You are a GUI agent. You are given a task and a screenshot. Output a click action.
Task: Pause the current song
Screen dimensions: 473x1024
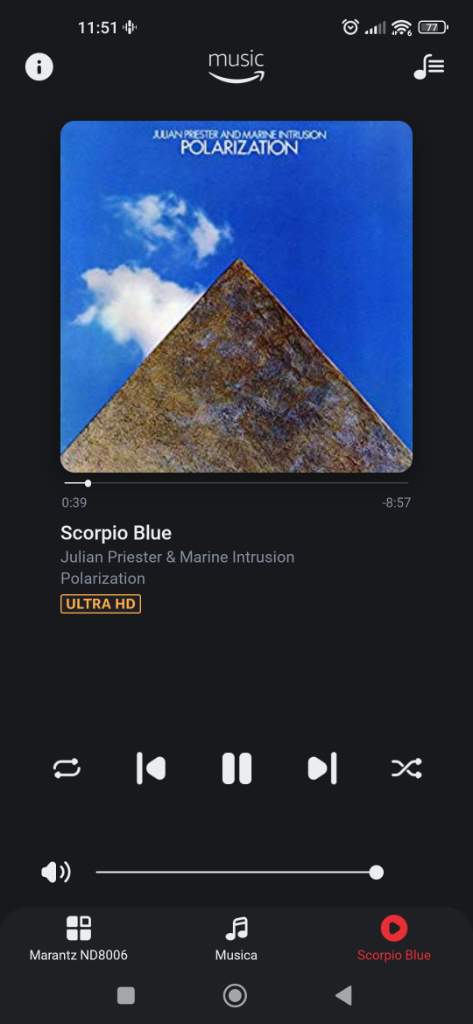coord(236,768)
